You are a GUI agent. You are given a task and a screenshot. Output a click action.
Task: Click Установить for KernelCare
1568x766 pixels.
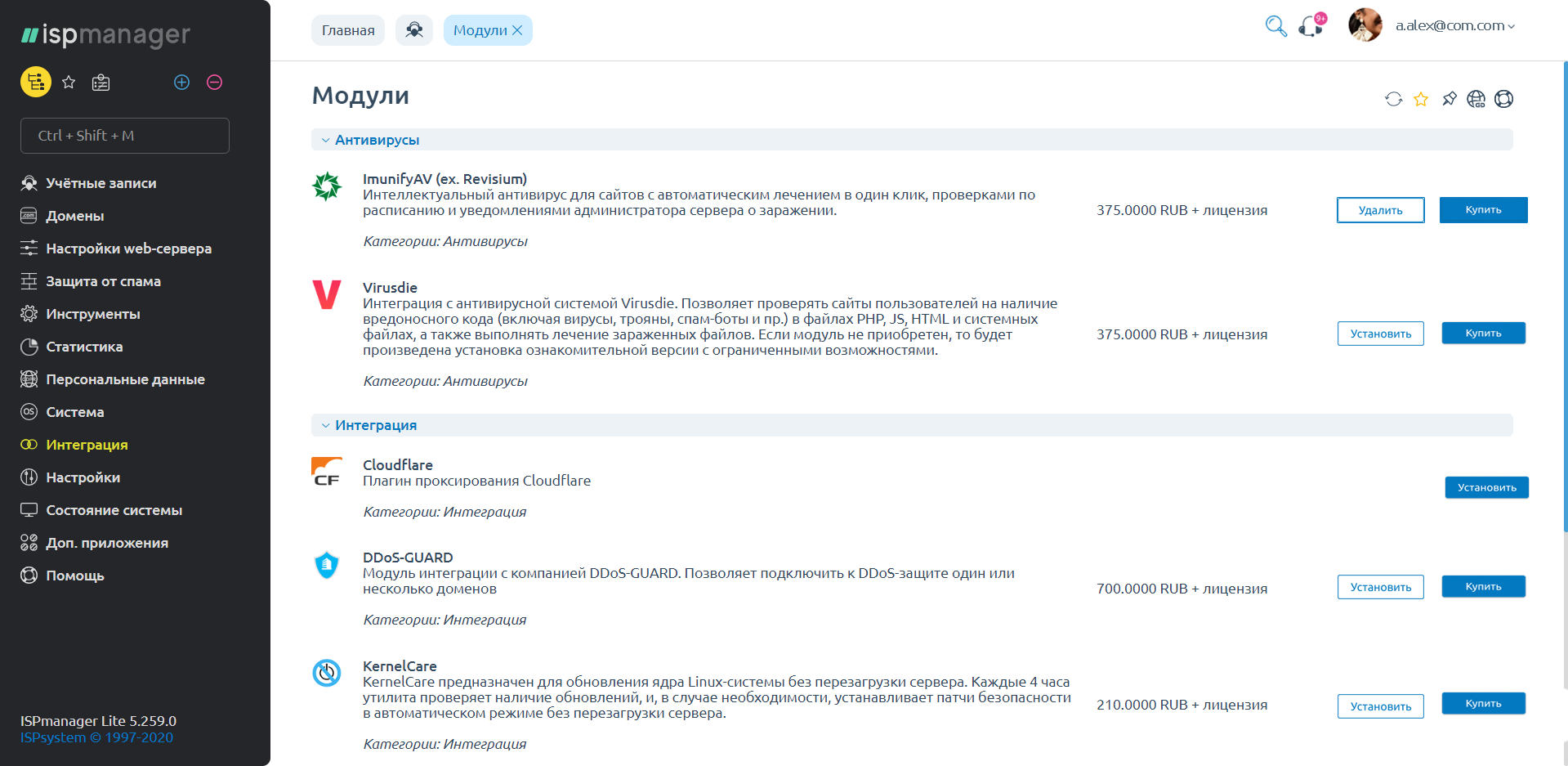pos(1381,706)
